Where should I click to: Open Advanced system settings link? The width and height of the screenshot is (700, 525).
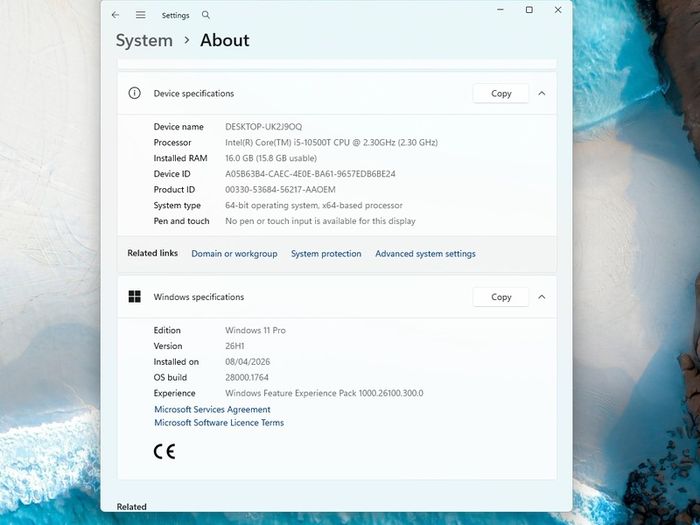click(x=425, y=254)
